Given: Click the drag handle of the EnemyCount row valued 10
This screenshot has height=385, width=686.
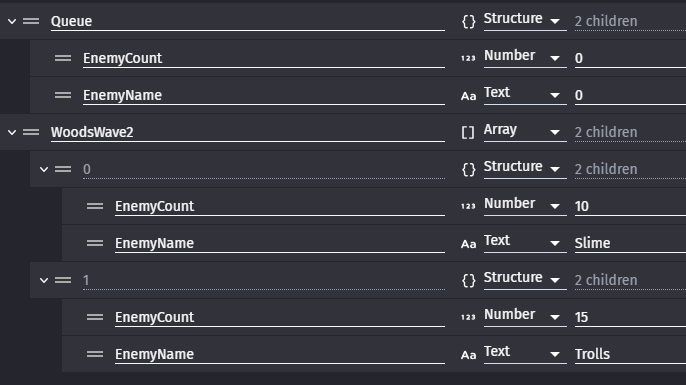Looking at the screenshot, I should click(x=95, y=206).
